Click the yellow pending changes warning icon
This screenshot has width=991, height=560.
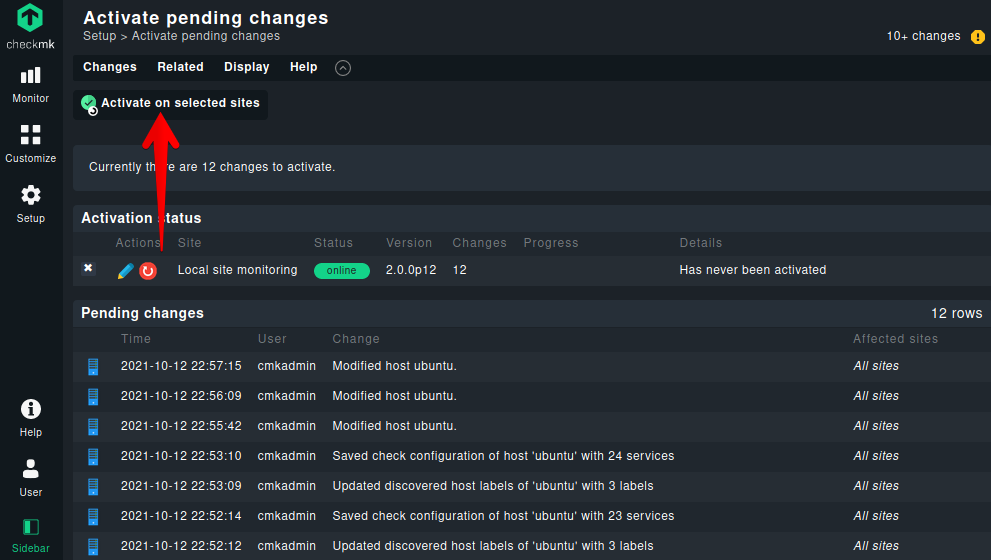tap(978, 37)
